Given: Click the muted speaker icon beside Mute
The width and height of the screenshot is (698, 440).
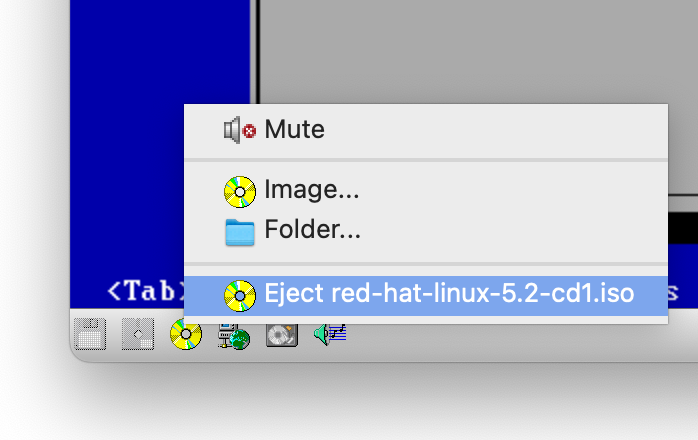Looking at the screenshot, I should 240,130.
